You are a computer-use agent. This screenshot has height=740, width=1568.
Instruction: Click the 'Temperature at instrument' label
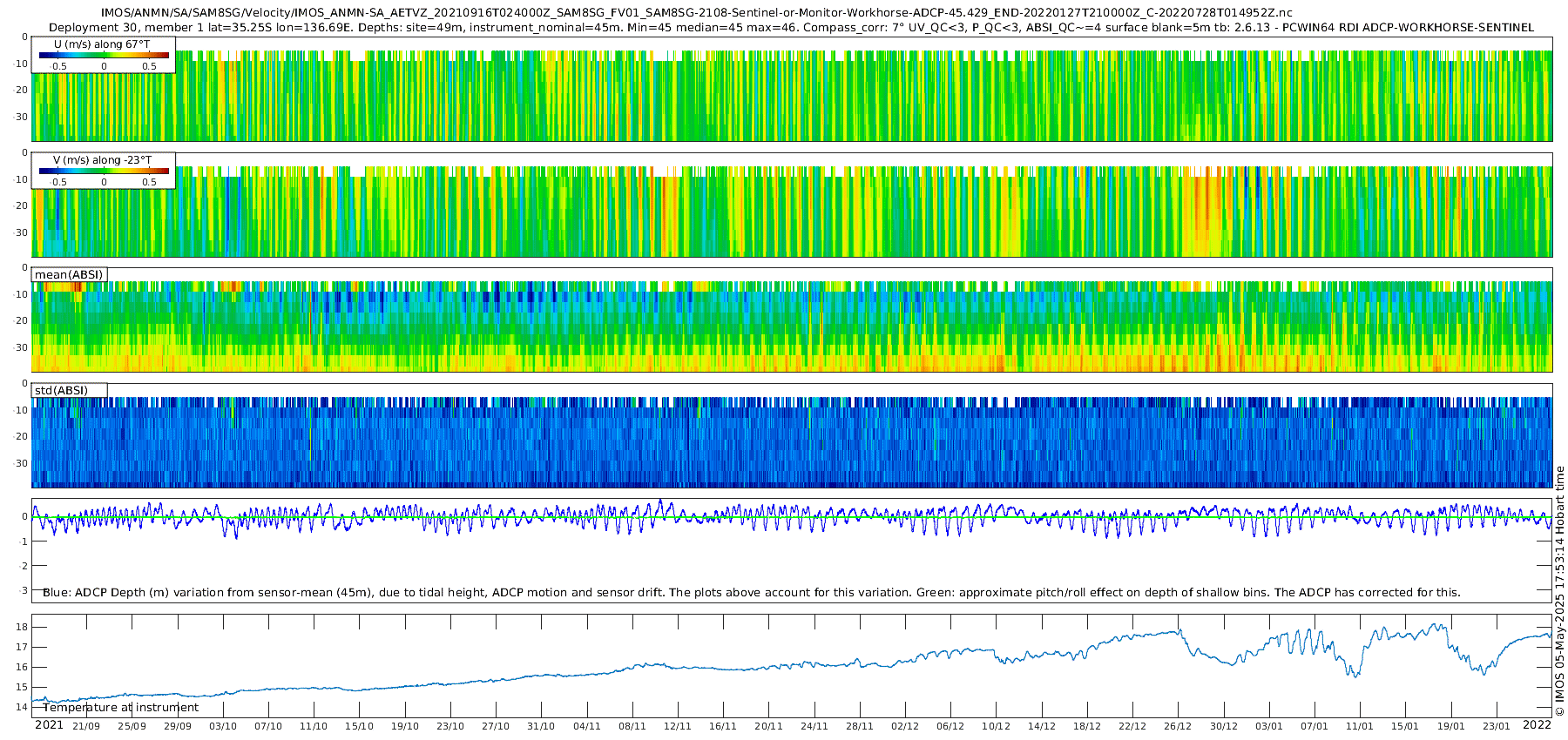(121, 708)
